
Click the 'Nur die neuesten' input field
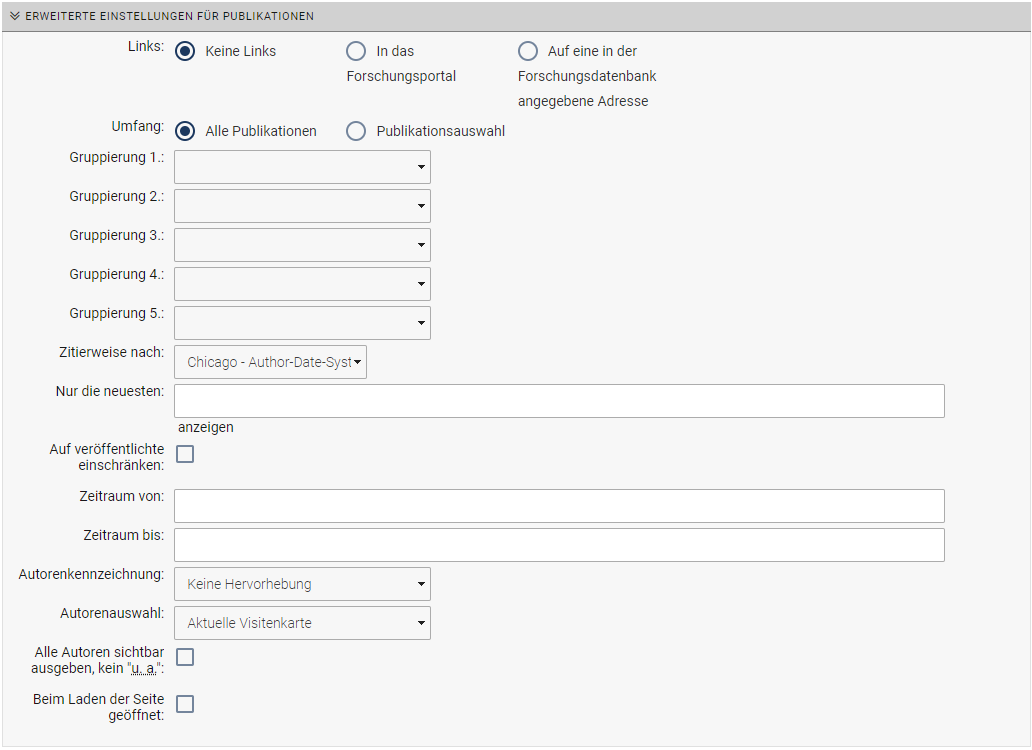point(559,401)
